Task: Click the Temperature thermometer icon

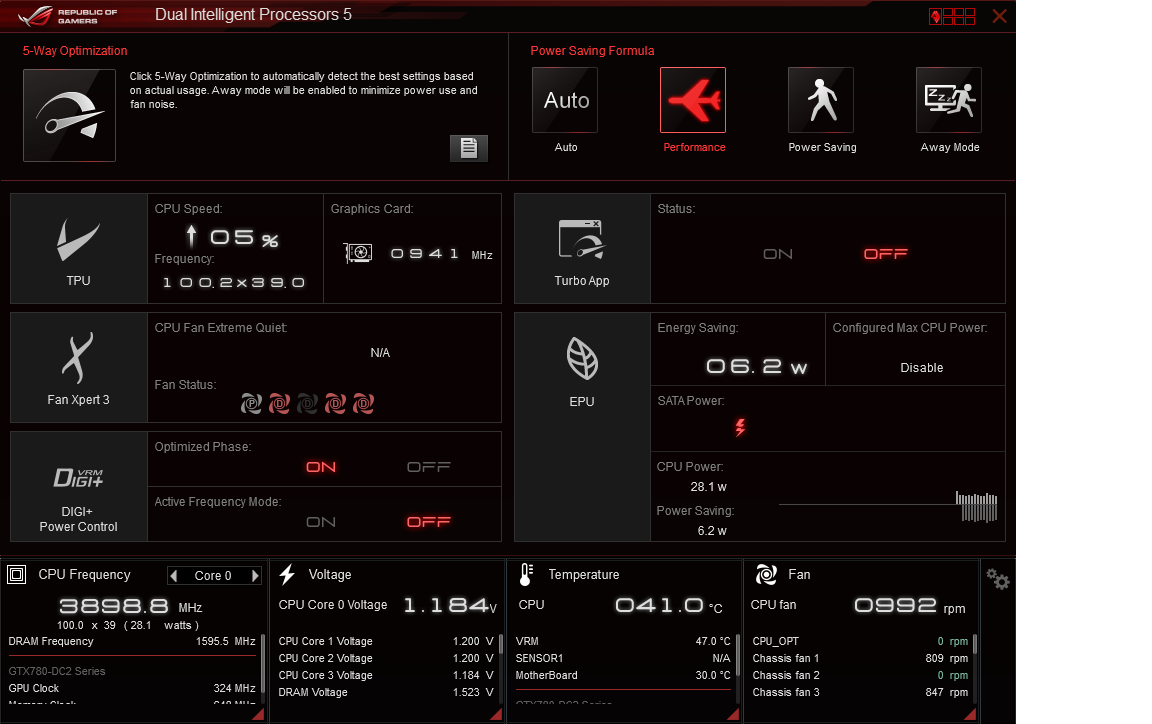Action: point(525,575)
